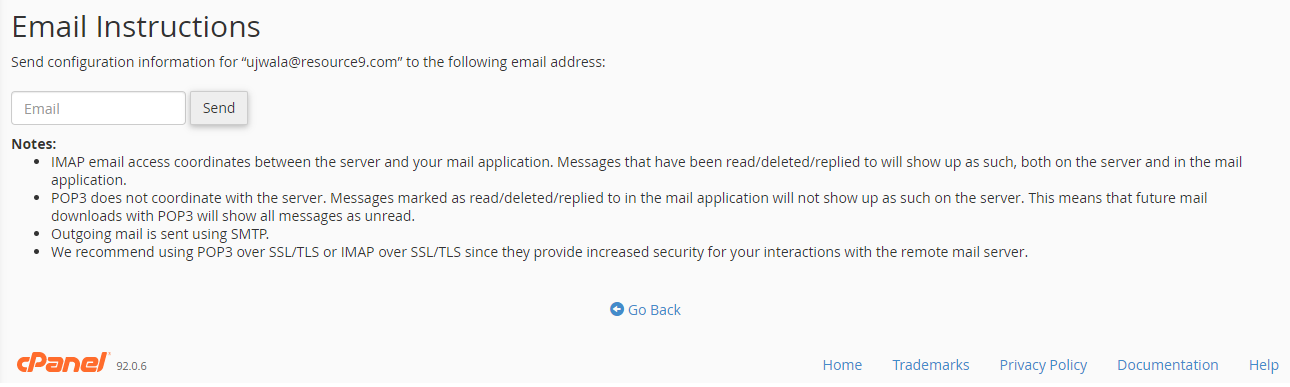The width and height of the screenshot is (1290, 387).
Task: Click the SSL/TLS recommendation note
Action: (x=539, y=252)
